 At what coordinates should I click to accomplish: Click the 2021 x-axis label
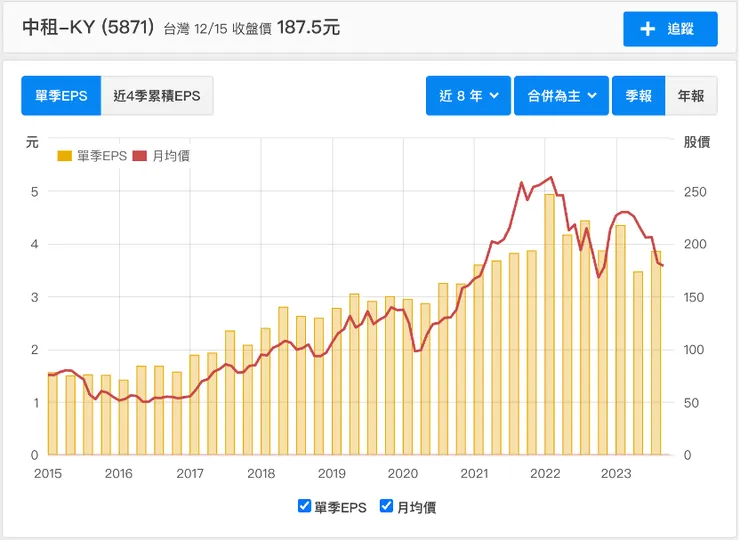[x=474, y=473]
